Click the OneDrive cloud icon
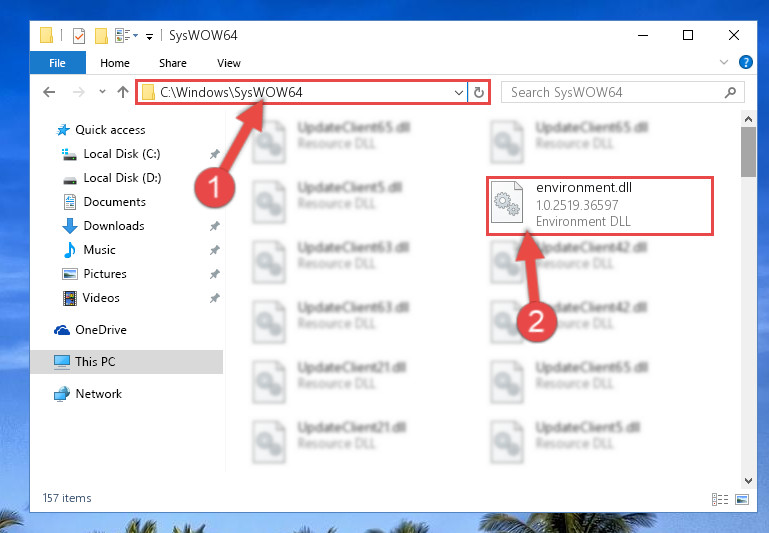Image resolution: width=769 pixels, height=533 pixels. coord(62,330)
